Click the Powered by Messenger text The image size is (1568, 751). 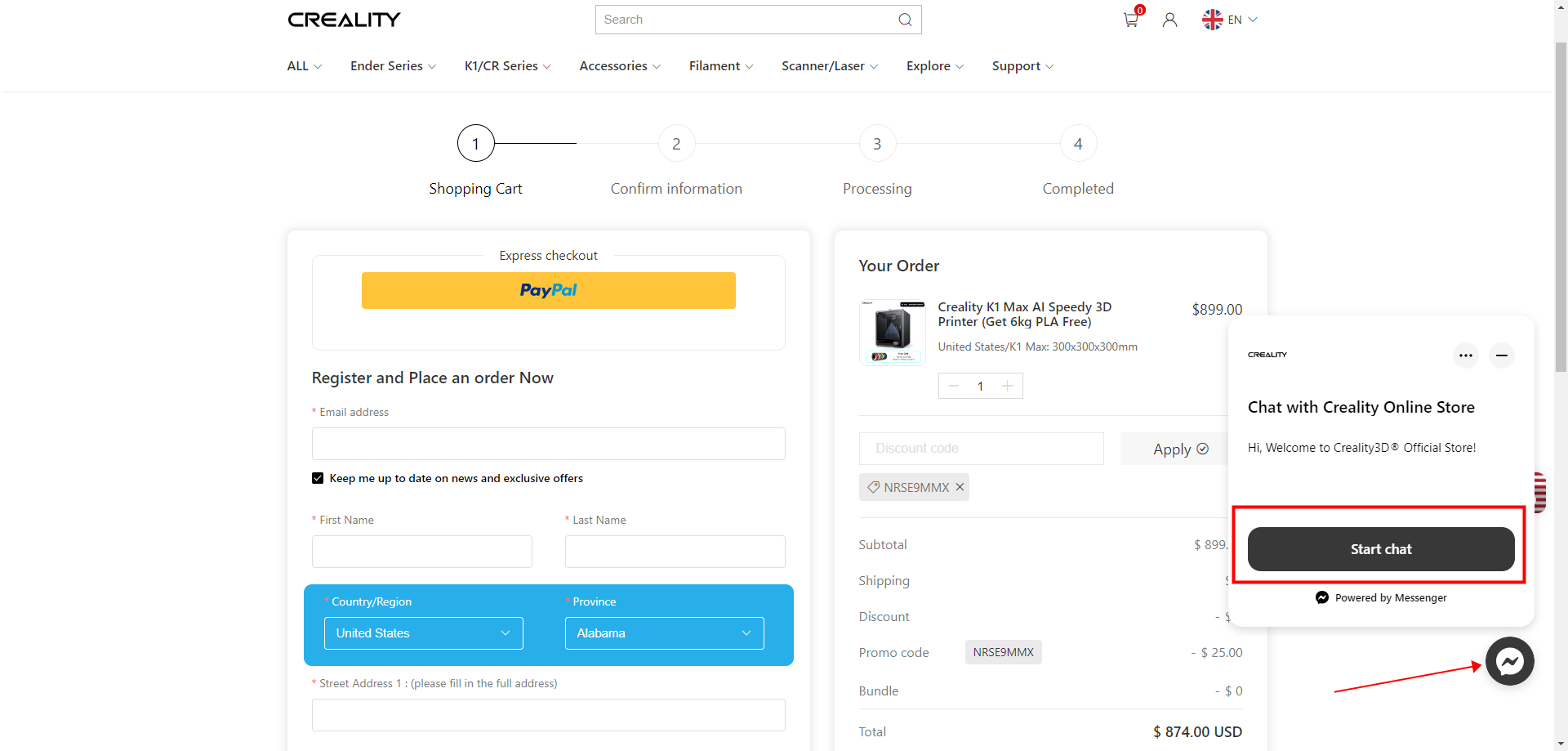tap(1391, 598)
